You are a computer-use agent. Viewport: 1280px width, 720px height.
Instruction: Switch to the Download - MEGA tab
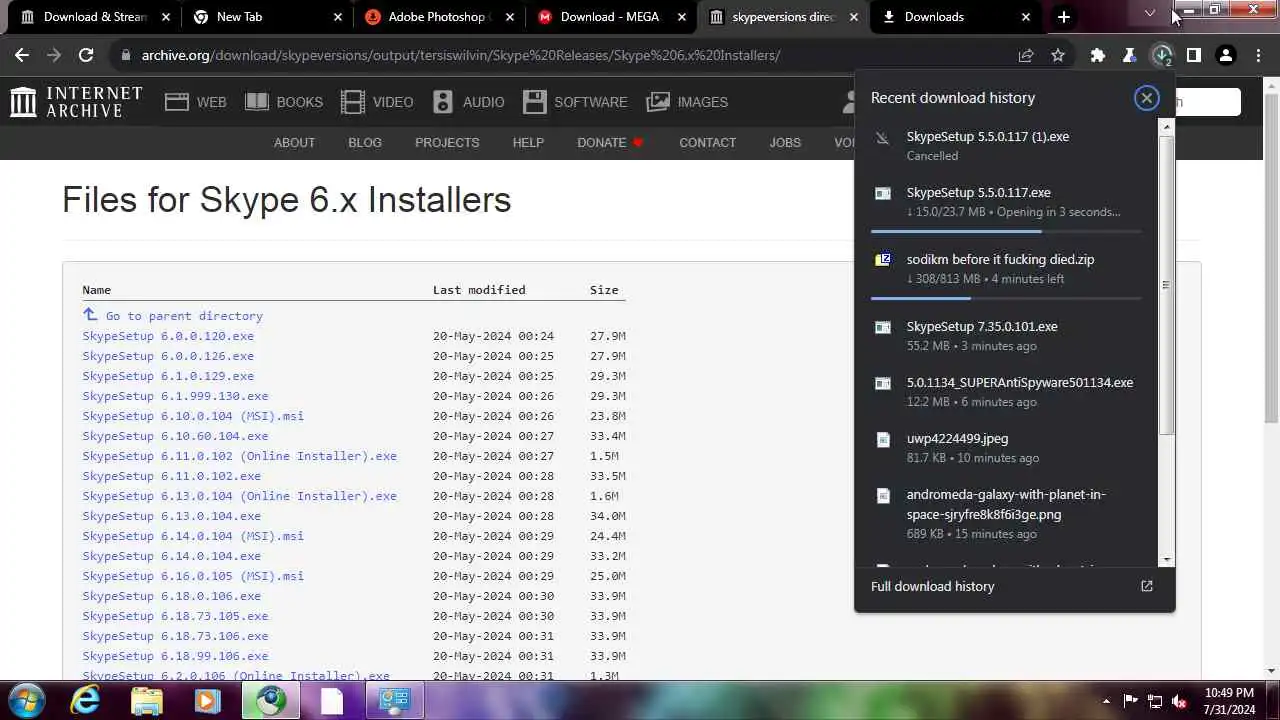point(610,17)
